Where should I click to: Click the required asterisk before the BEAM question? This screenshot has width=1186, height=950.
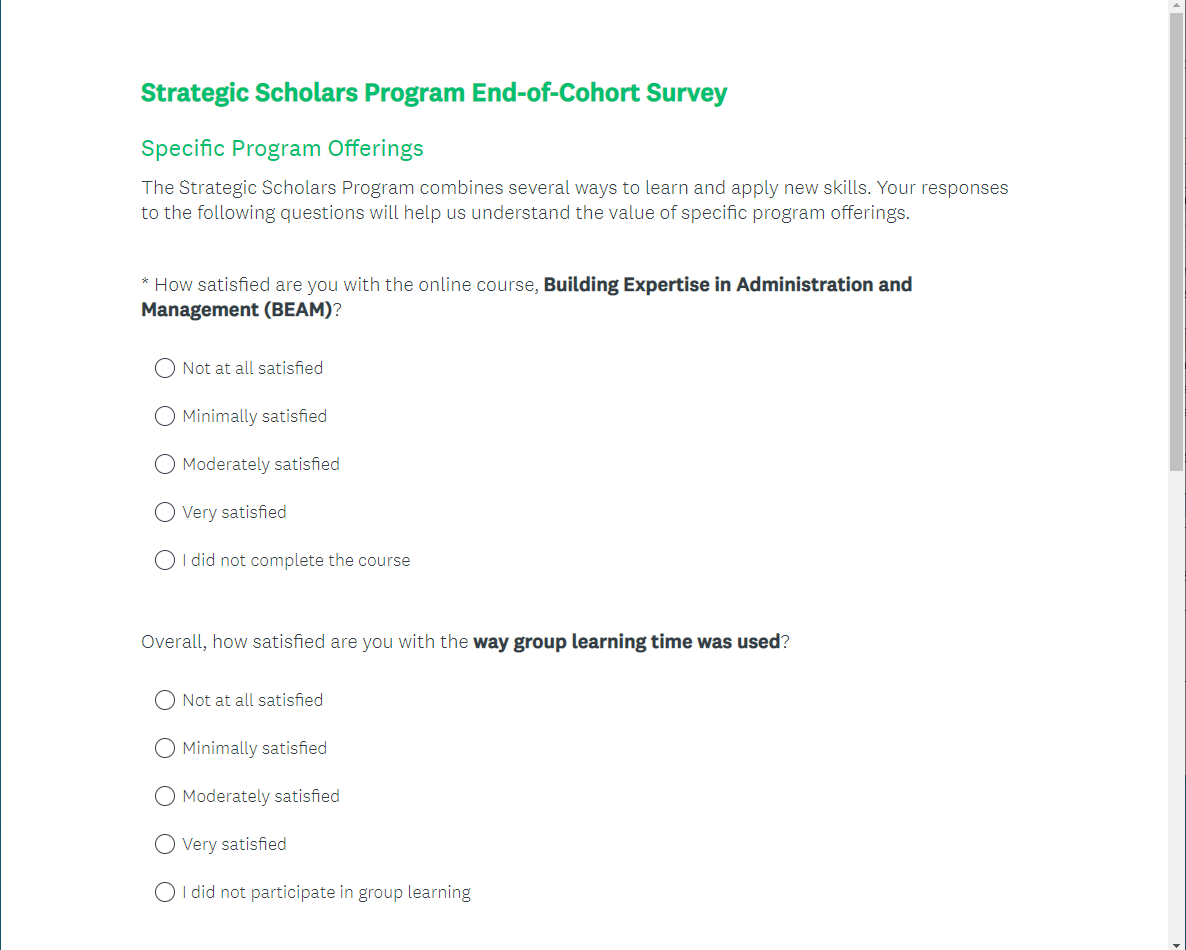coord(145,285)
